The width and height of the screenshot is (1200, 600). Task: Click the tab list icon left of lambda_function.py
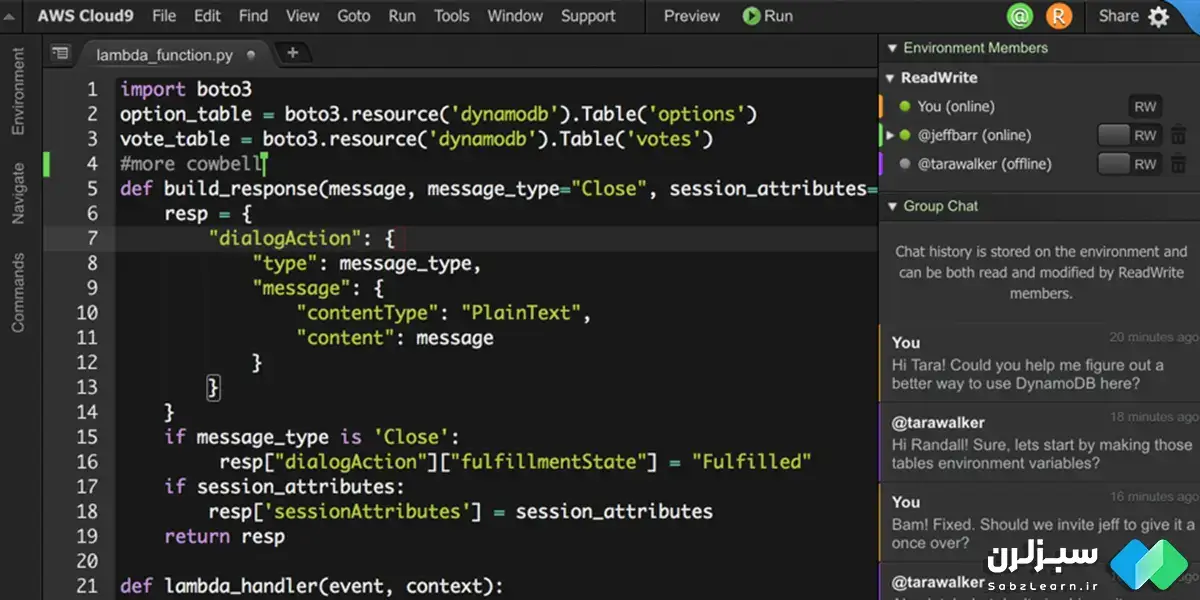click(61, 54)
